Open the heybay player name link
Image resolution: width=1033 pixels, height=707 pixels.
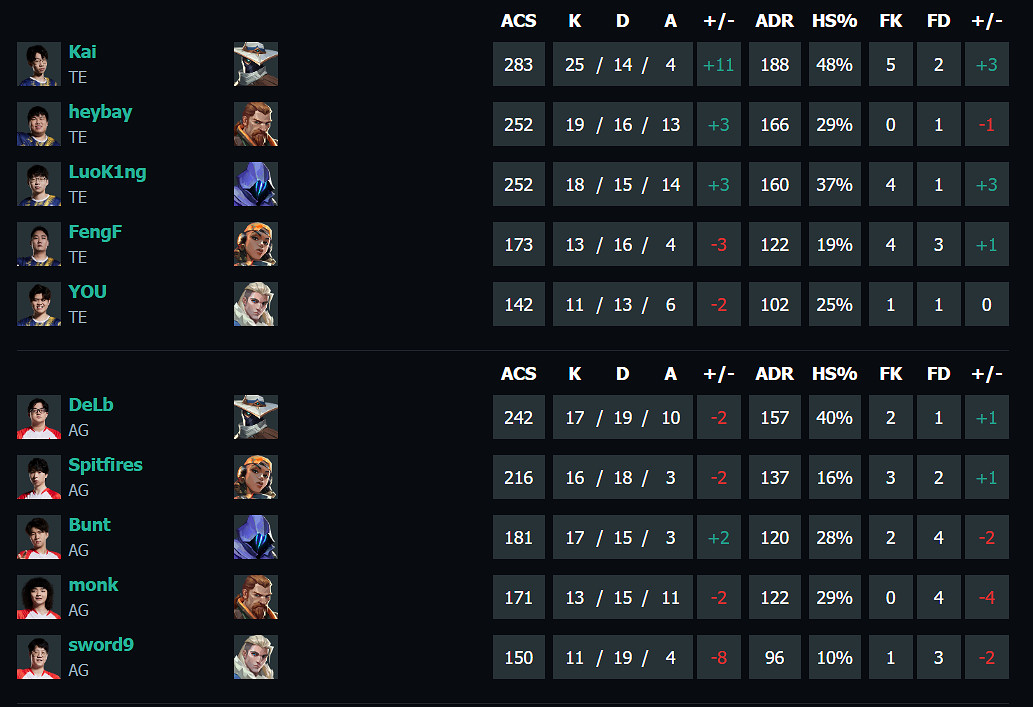click(100, 112)
